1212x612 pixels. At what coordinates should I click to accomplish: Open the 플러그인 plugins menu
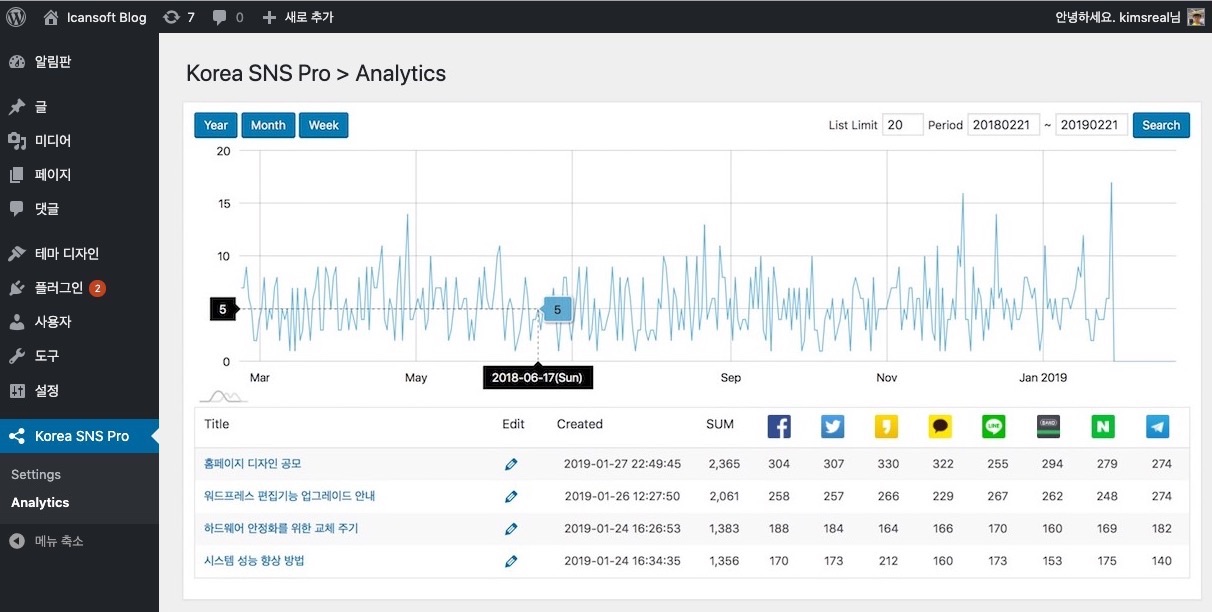pos(58,288)
